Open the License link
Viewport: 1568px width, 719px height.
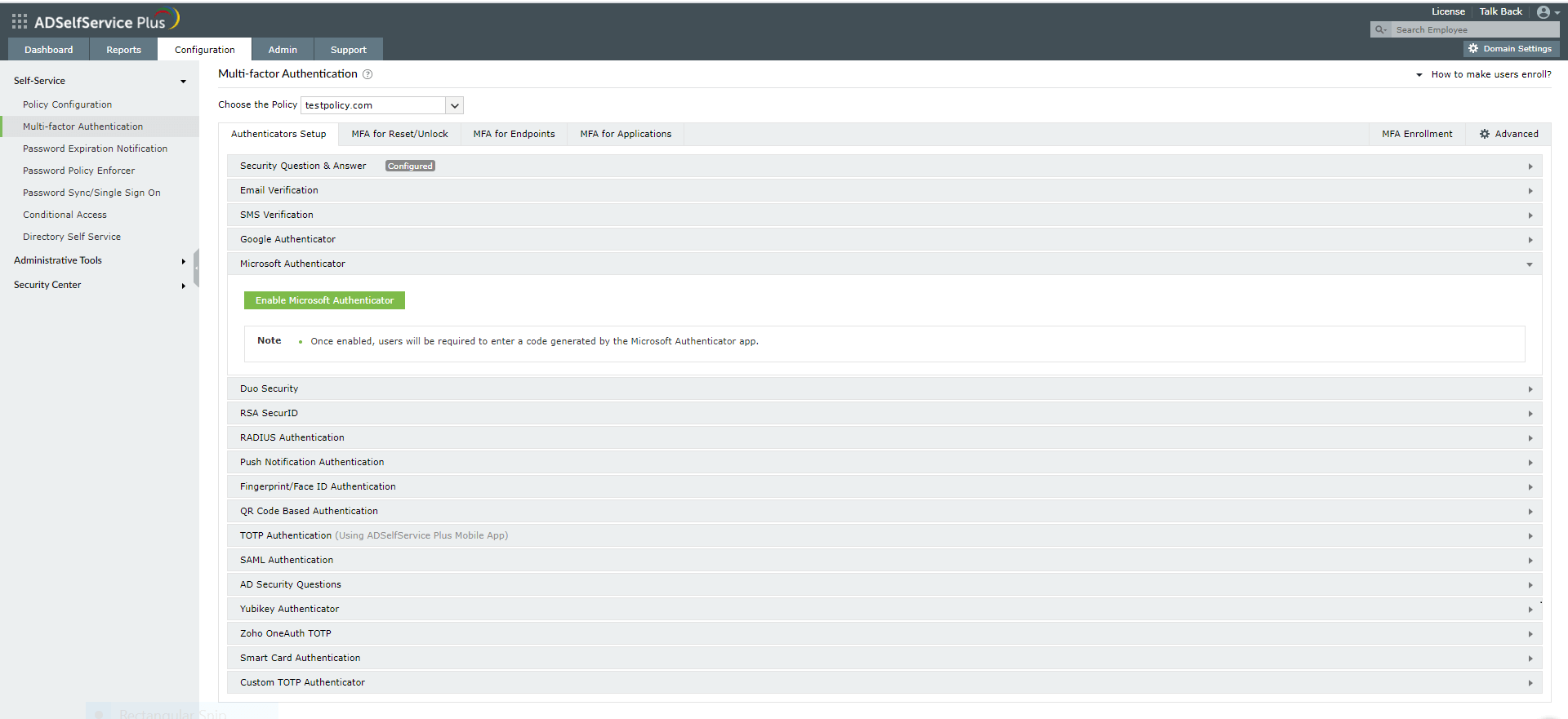tap(1448, 11)
